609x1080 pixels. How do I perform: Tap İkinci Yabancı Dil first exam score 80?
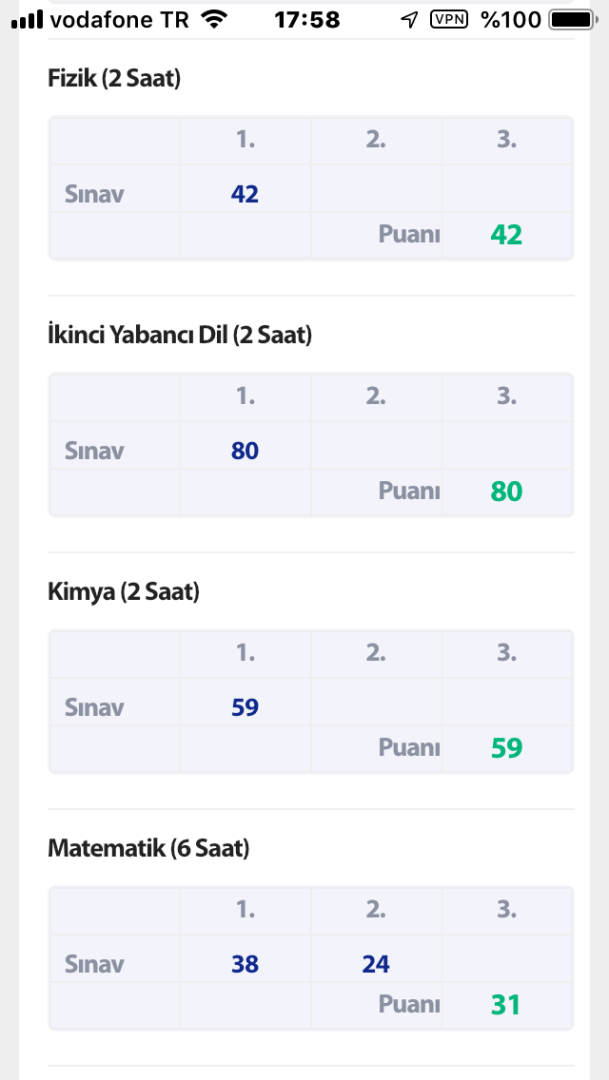pyautogui.click(x=245, y=451)
